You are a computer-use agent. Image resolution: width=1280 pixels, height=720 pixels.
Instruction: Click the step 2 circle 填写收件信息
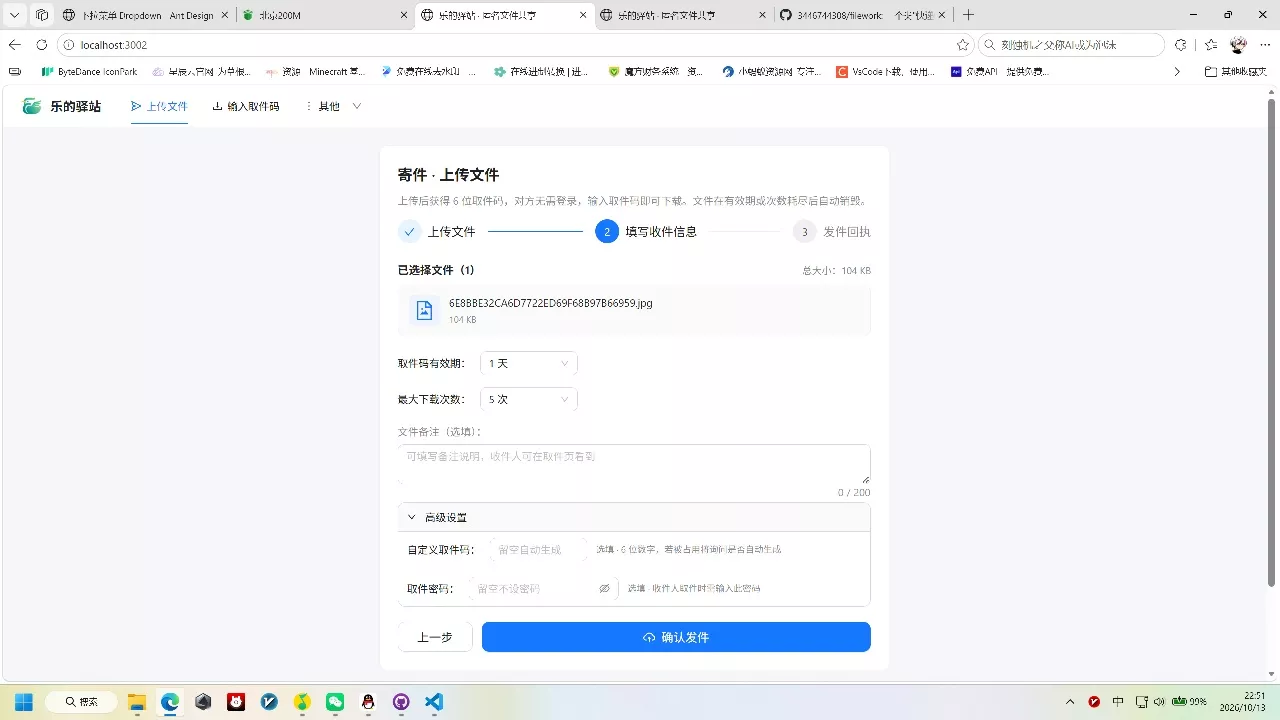click(x=607, y=232)
